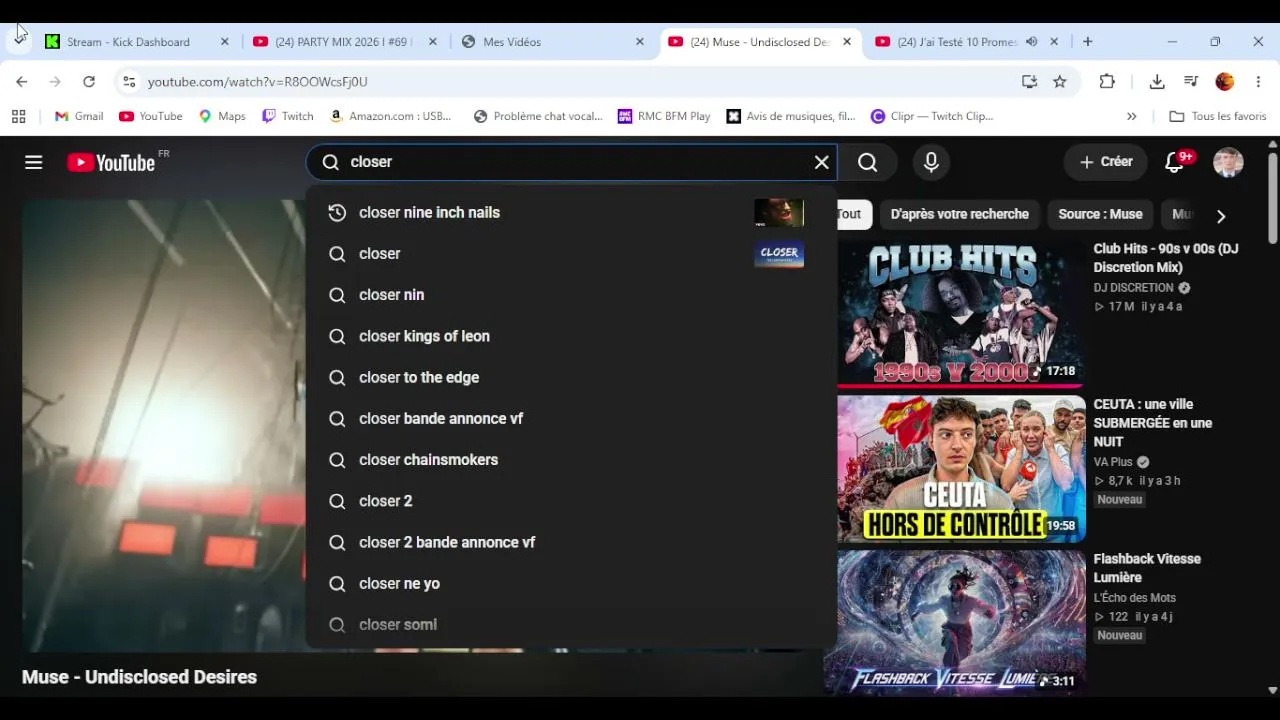Open the browser extensions puzzle icon
The height and width of the screenshot is (720, 1280).
1107,82
